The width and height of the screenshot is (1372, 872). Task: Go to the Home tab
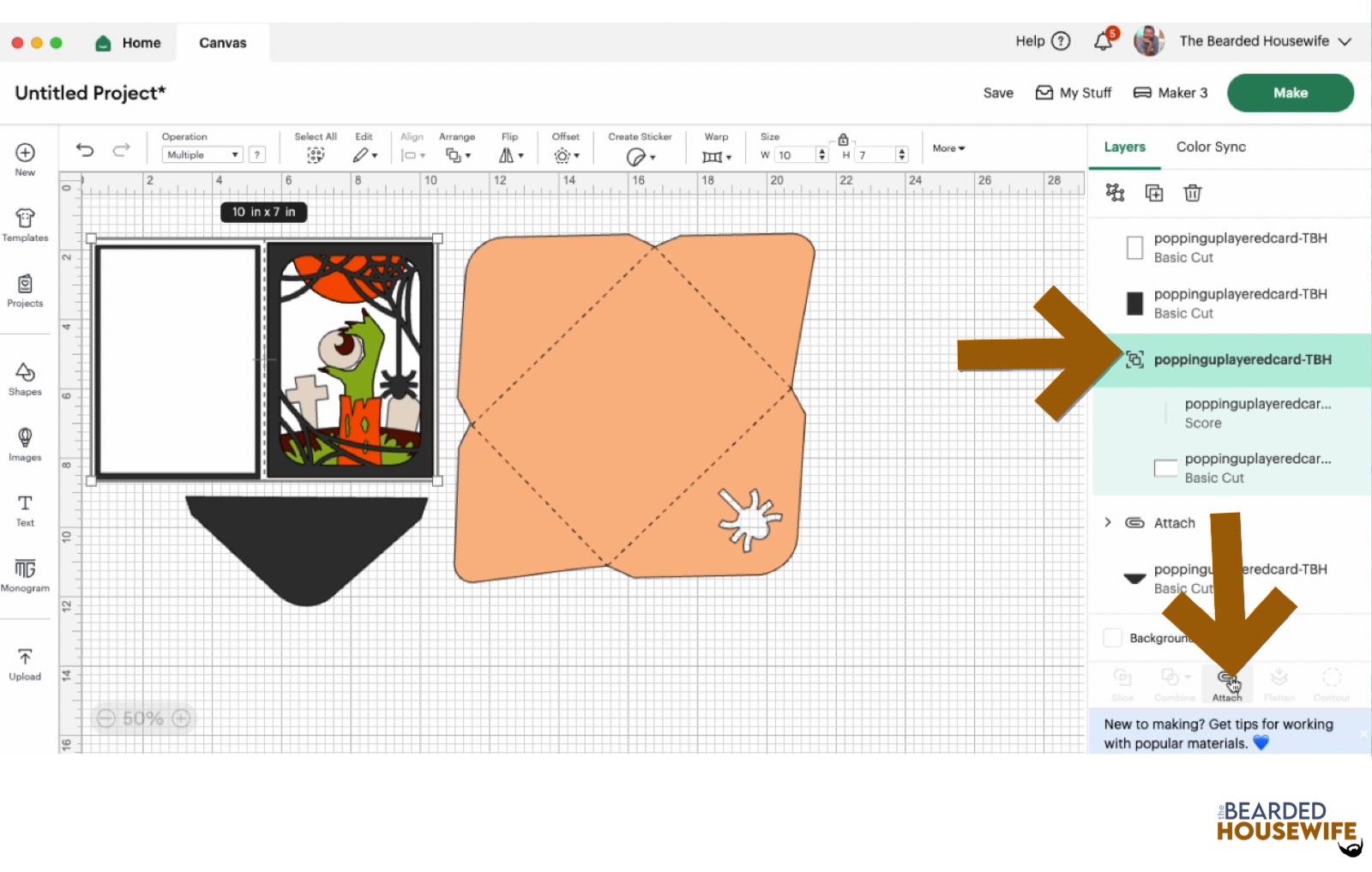pyautogui.click(x=129, y=43)
